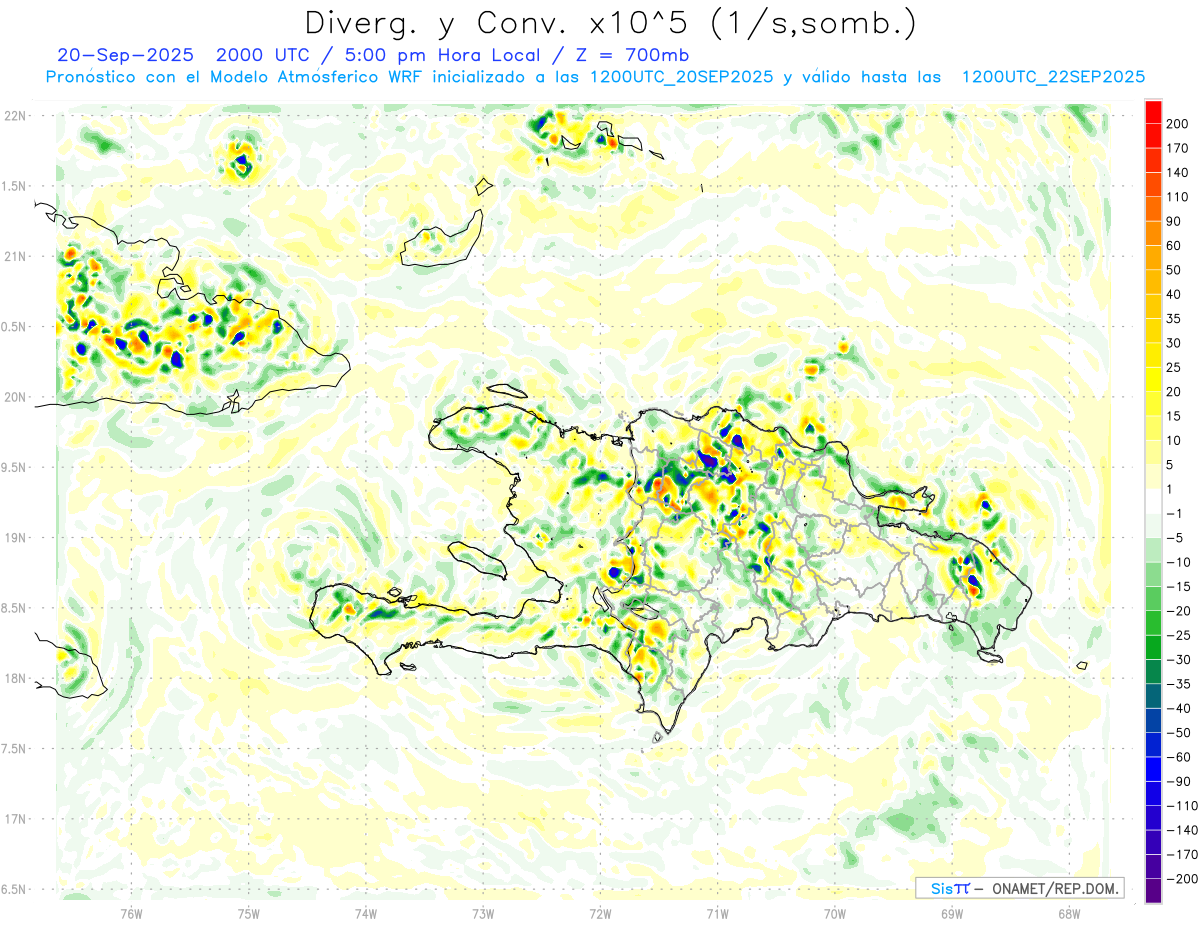The width and height of the screenshot is (1200, 927).
Task: Click the 72W longitude tick label
Action: 600,912
